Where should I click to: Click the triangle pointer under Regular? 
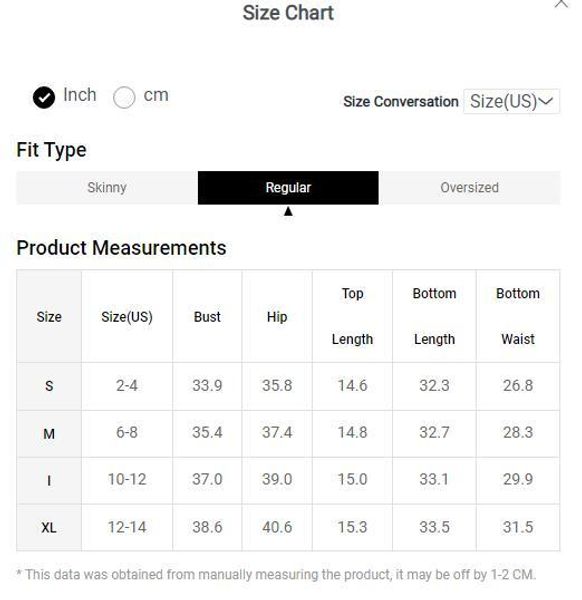(x=288, y=211)
